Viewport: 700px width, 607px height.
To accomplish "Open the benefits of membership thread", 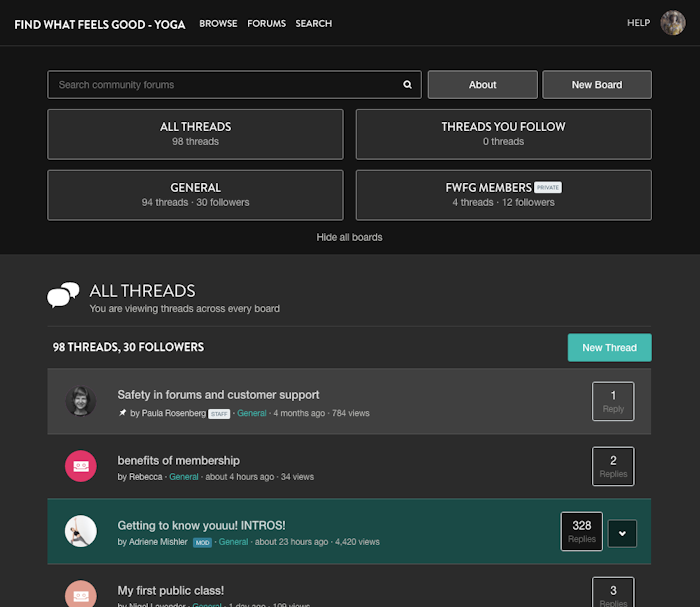I will coord(178,460).
